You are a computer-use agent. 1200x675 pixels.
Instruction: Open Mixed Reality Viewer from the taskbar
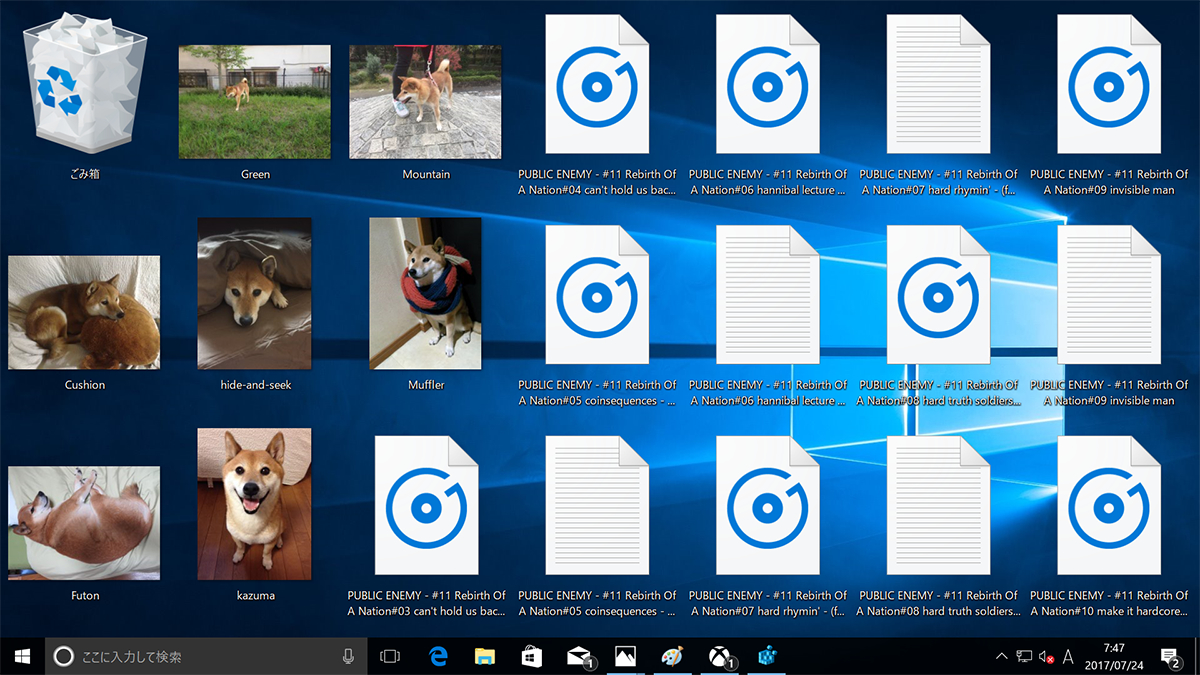pyautogui.click(x=766, y=657)
